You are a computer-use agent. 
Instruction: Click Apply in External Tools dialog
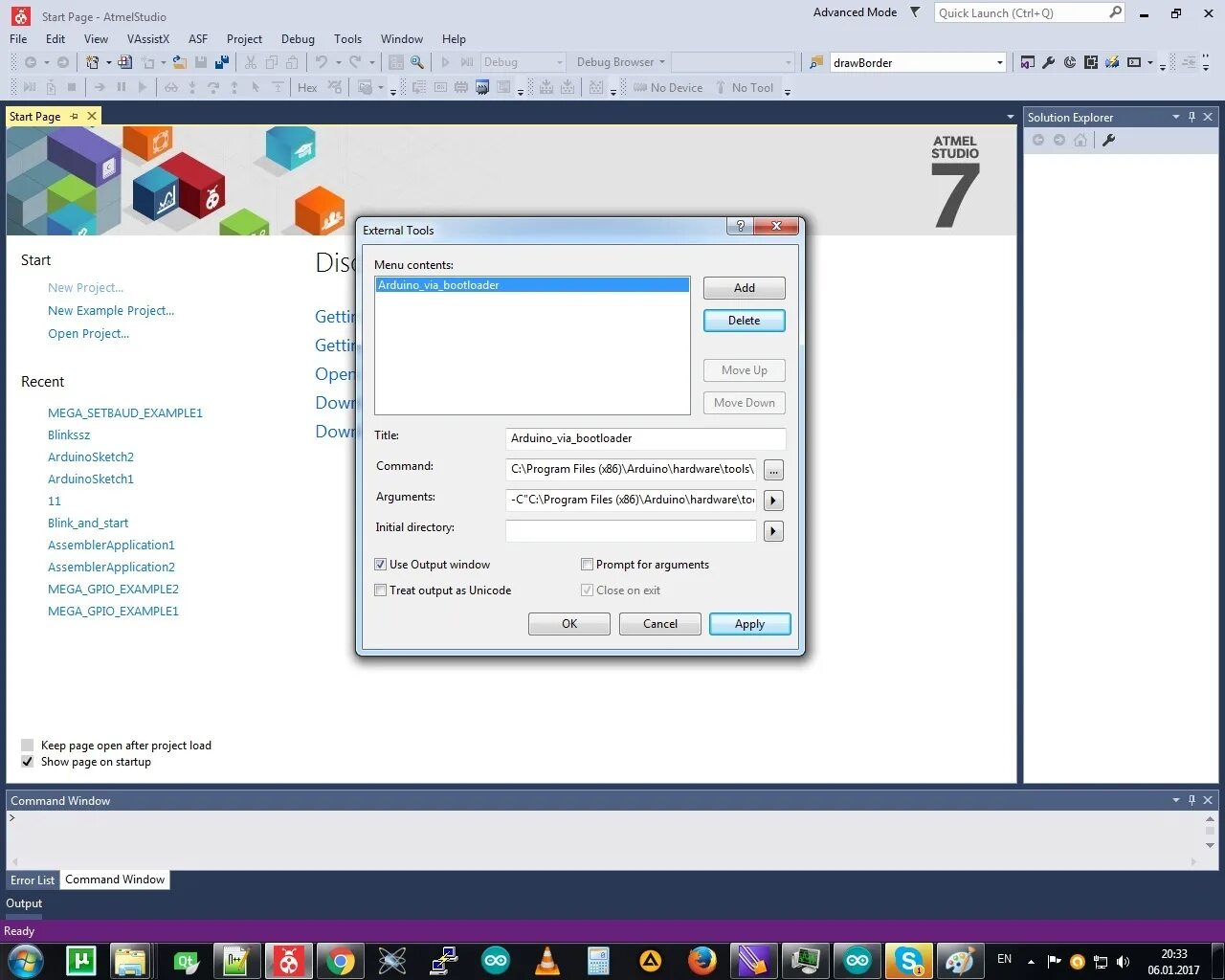pyautogui.click(x=749, y=624)
